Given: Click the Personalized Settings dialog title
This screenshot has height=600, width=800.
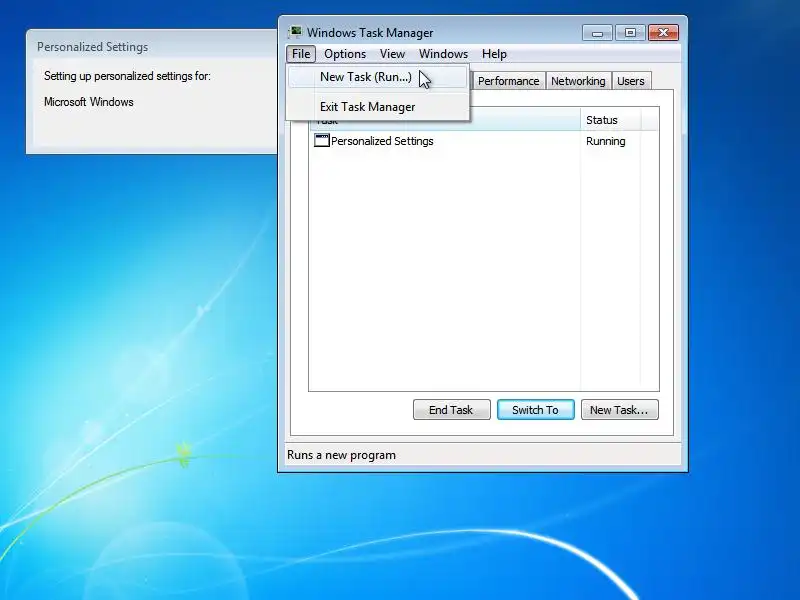Looking at the screenshot, I should coord(92,47).
